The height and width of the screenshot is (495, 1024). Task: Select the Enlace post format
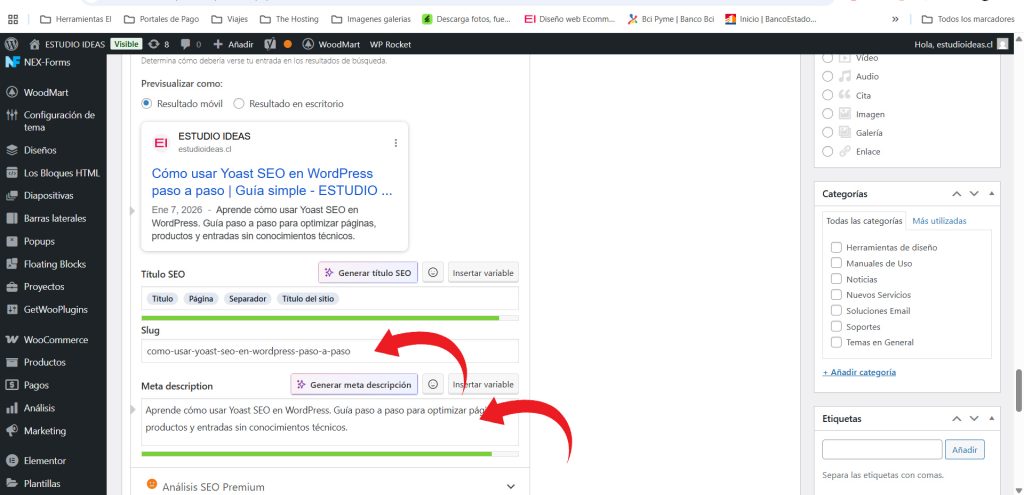click(828, 152)
